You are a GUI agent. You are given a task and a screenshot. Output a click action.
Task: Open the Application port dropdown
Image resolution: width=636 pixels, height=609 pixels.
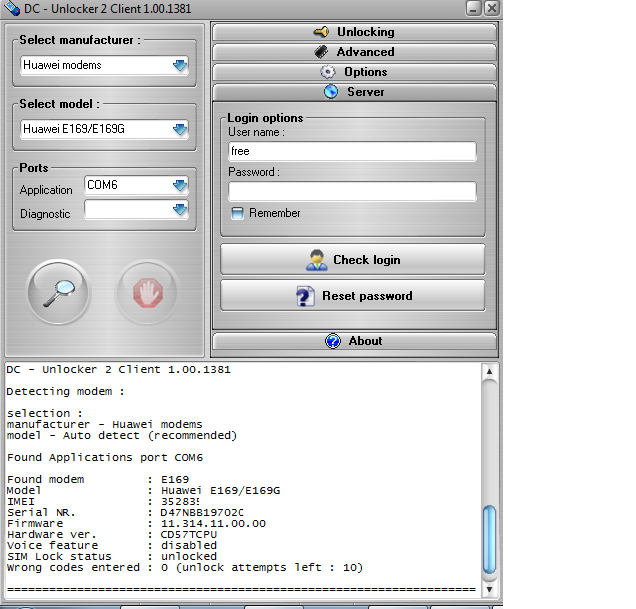point(180,185)
